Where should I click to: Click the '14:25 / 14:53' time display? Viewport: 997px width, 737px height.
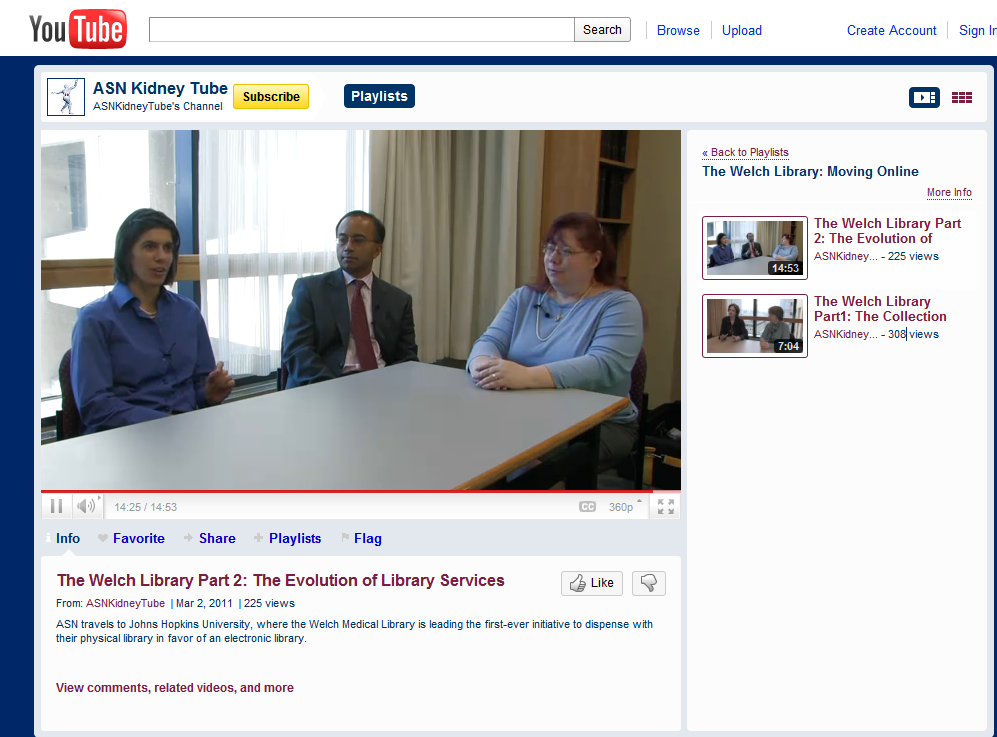146,507
